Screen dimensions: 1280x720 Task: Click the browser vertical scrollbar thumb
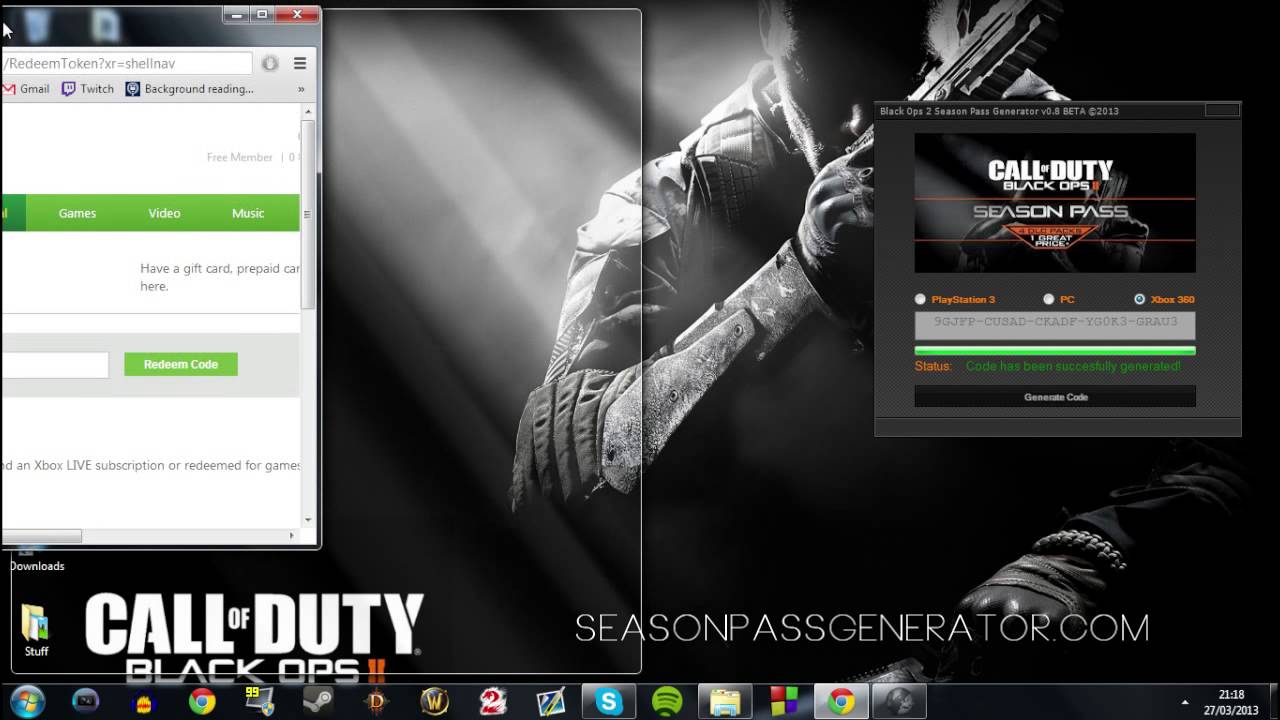[x=308, y=214]
